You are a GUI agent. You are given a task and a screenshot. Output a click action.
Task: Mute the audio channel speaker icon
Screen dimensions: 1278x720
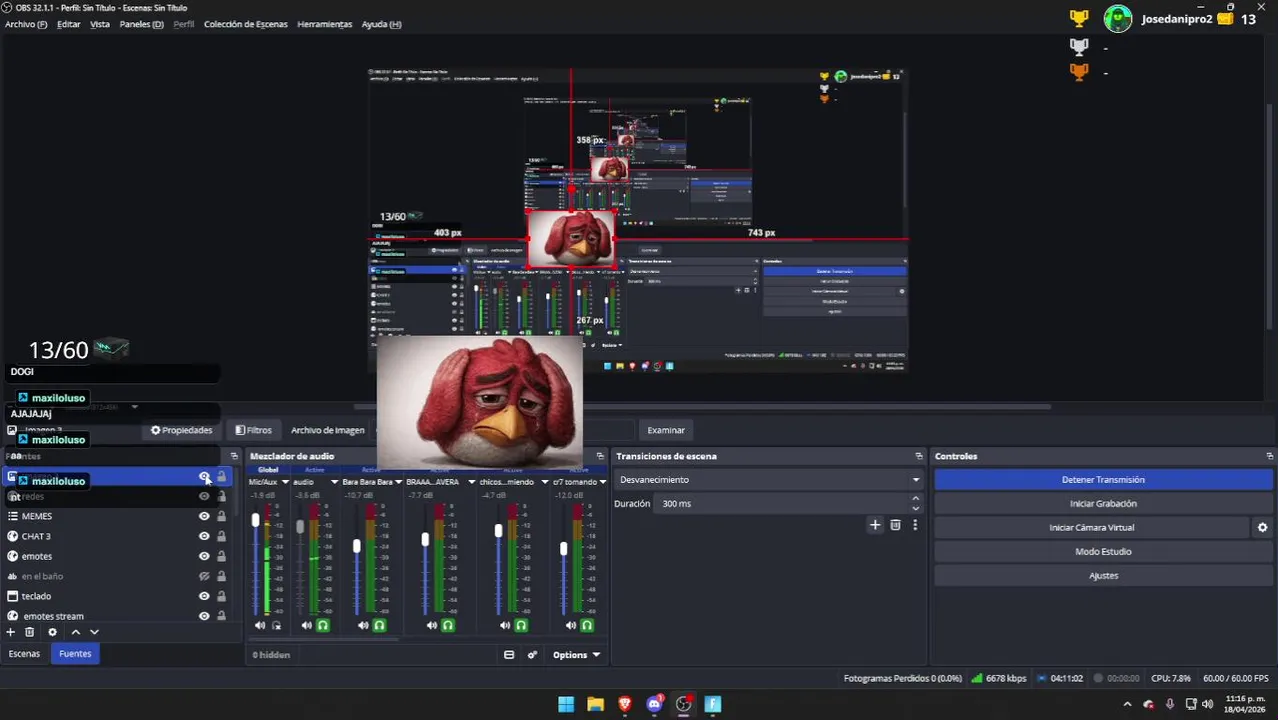pos(307,626)
